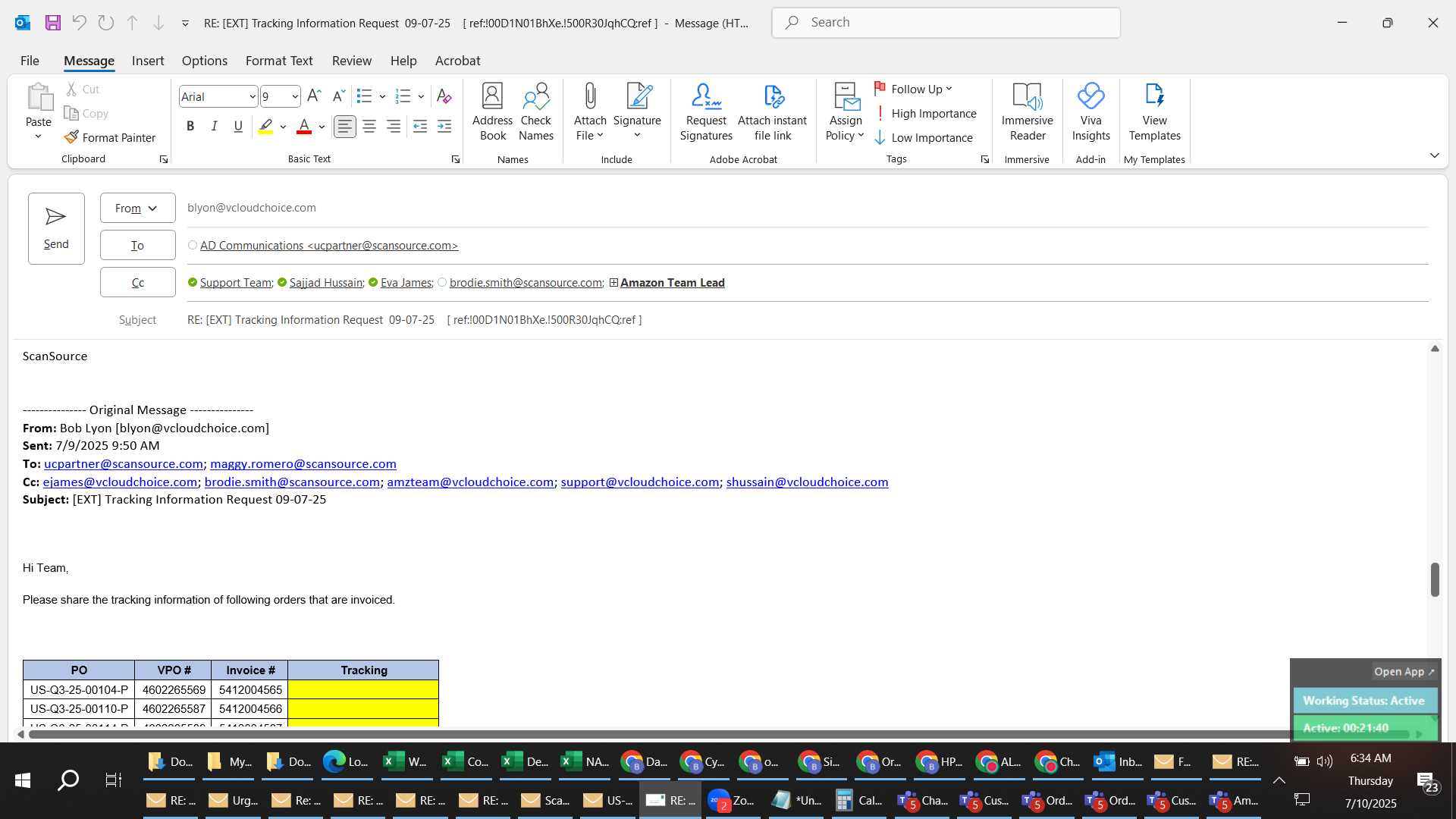Switch to the Insert tab
This screenshot has width=1456, height=819.
148,61
